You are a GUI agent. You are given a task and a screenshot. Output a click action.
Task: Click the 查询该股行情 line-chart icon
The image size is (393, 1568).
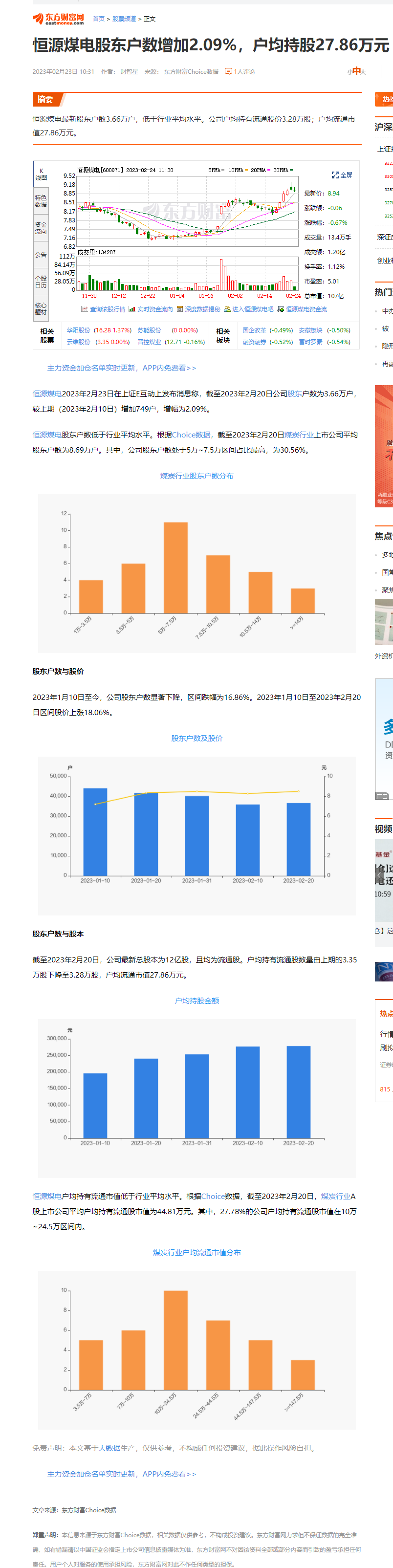click(84, 309)
